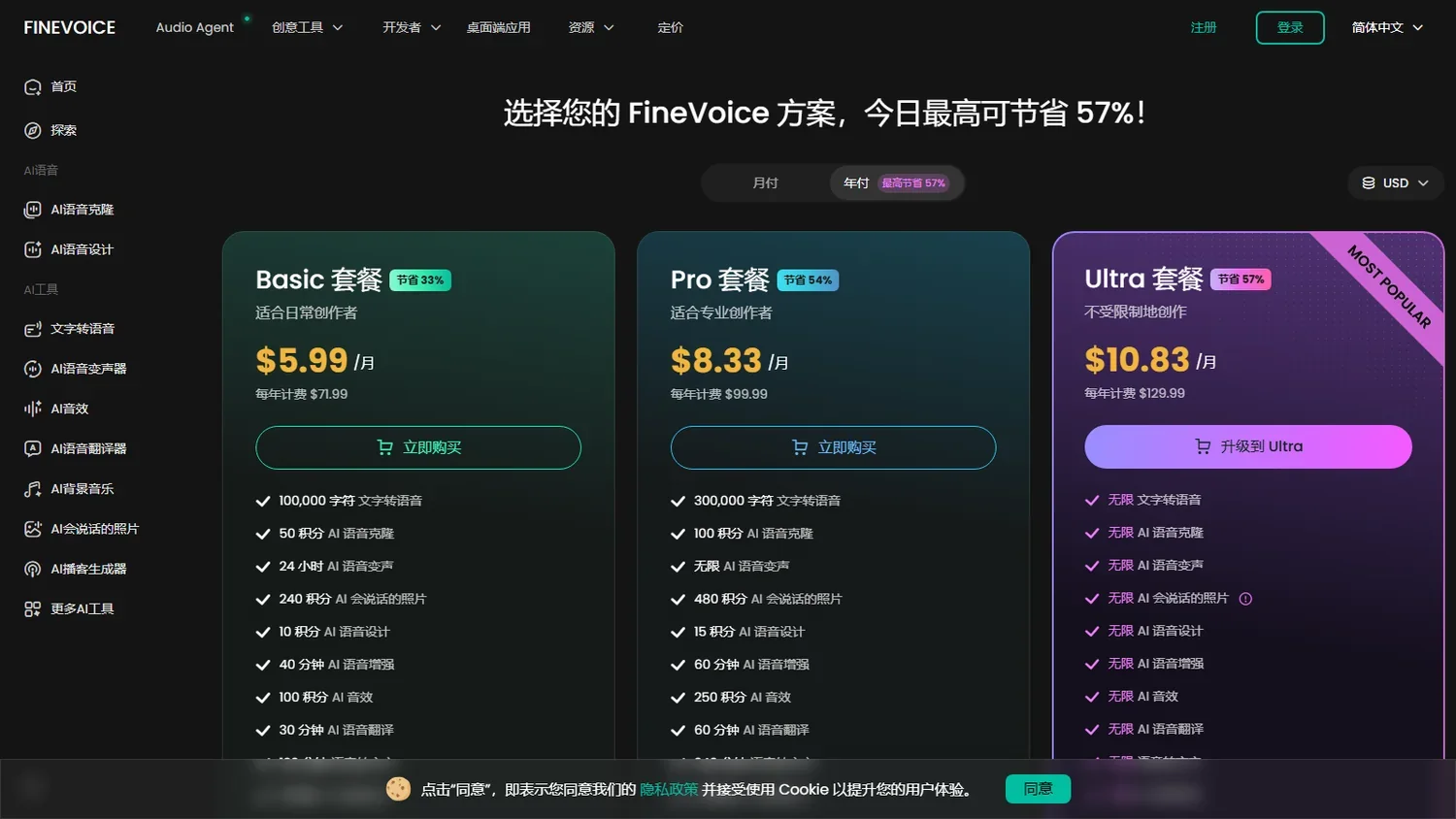
Task: Click the cart icon in Ultra upgrade button
Action: 1203,446
